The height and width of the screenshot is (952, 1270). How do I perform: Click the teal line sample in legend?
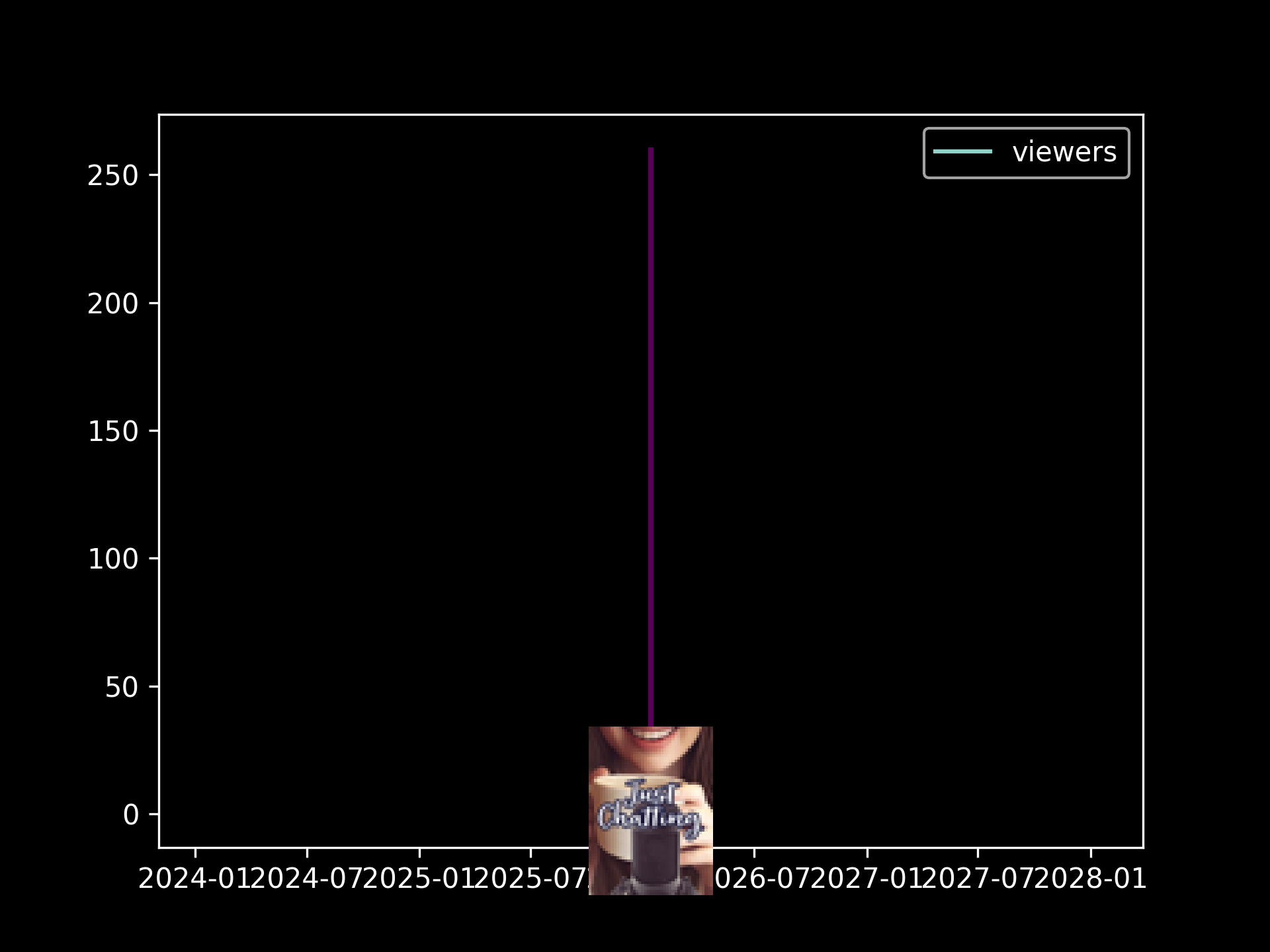coord(962,152)
